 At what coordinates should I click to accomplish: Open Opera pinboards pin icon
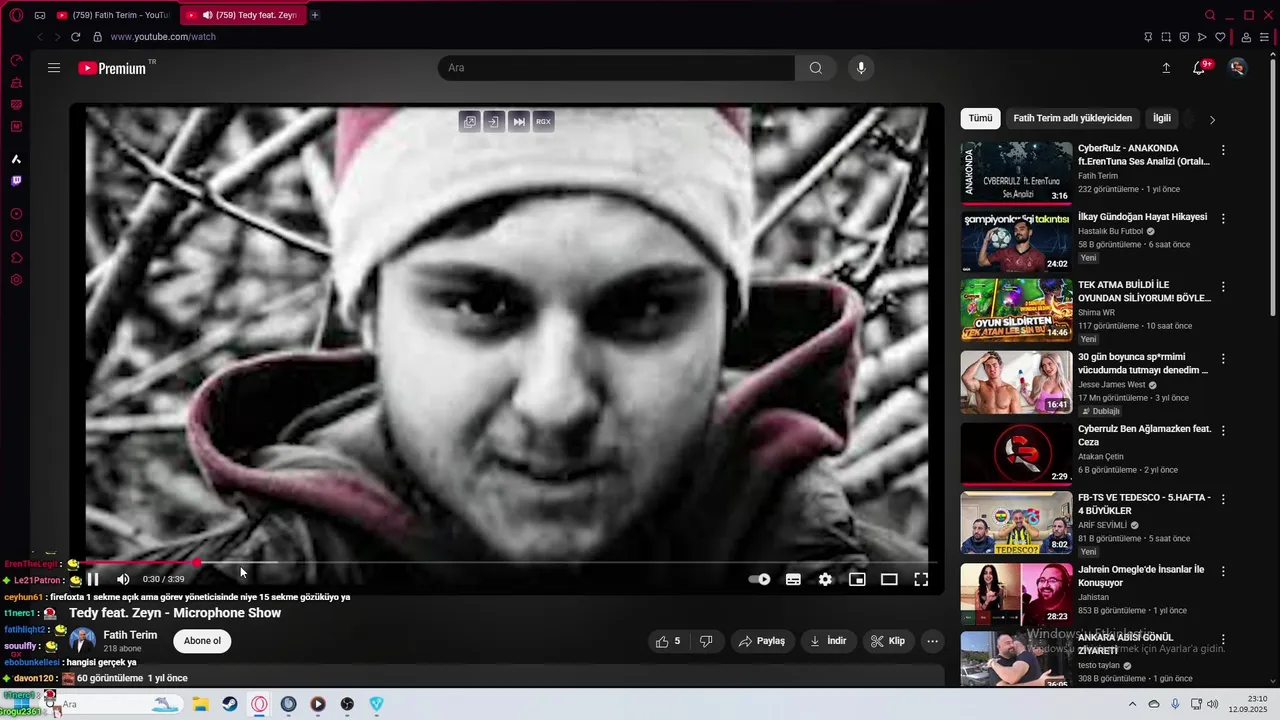(x=1148, y=37)
